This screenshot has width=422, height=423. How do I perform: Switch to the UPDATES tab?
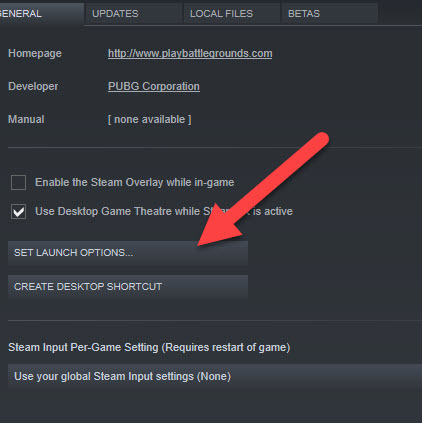click(x=134, y=14)
